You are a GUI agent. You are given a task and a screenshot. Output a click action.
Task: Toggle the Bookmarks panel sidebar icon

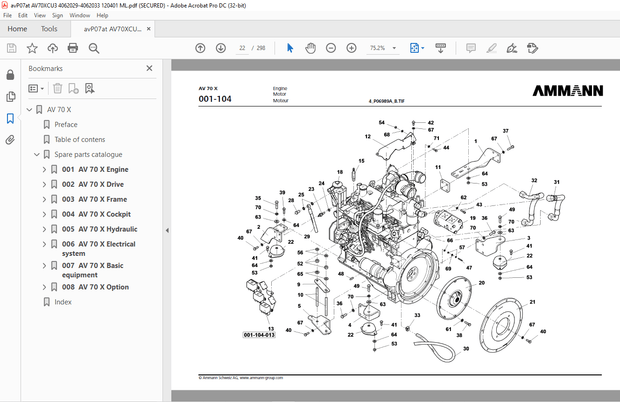click(10, 118)
